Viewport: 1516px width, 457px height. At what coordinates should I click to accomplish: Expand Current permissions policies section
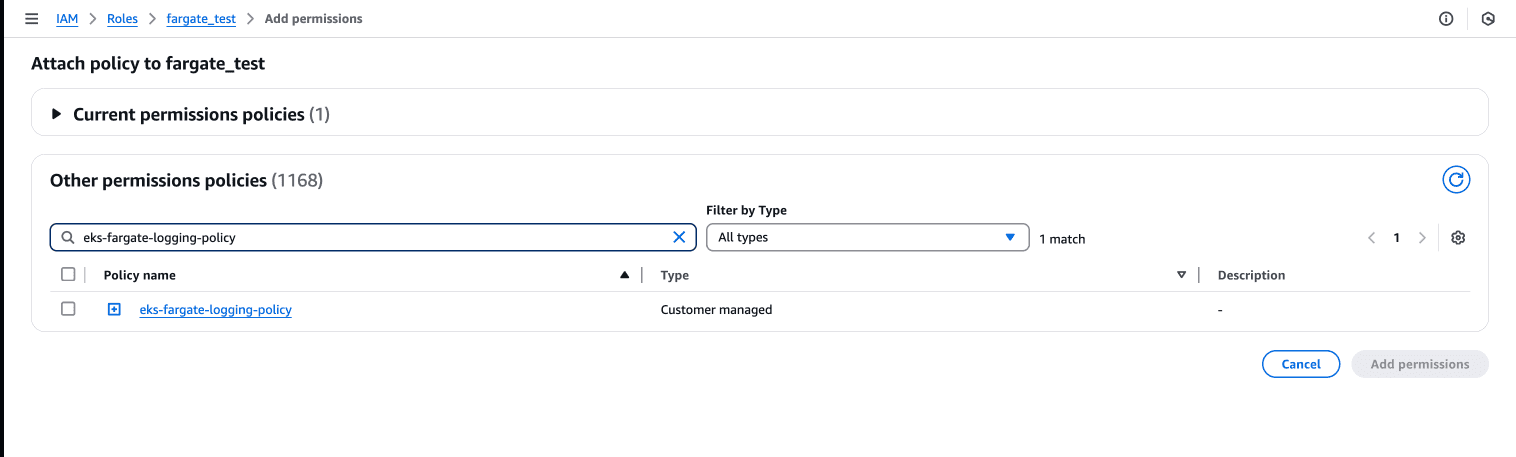pos(57,115)
